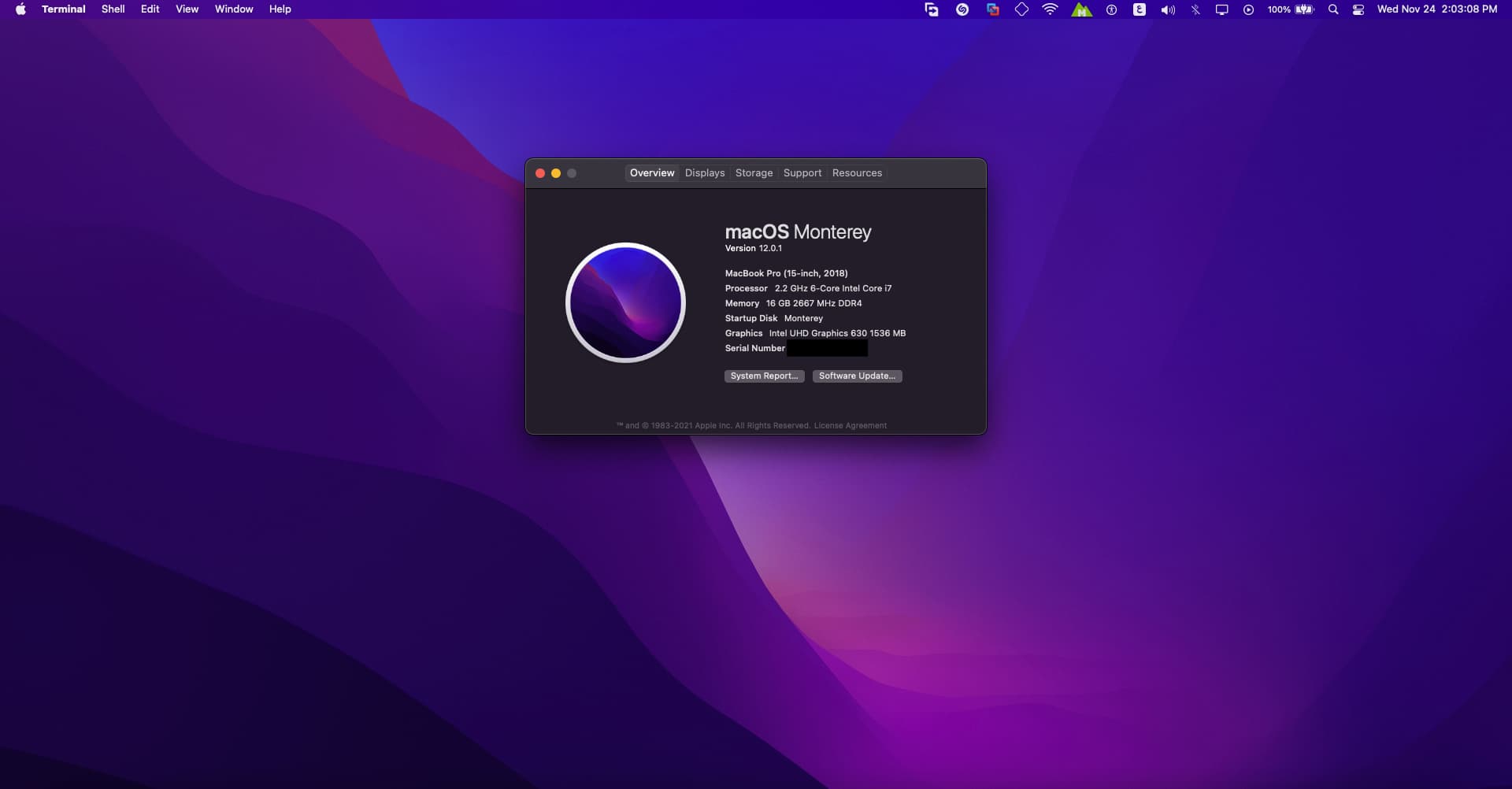The image size is (1512, 789).
Task: Open the License Agreement link
Action: [x=850, y=426]
